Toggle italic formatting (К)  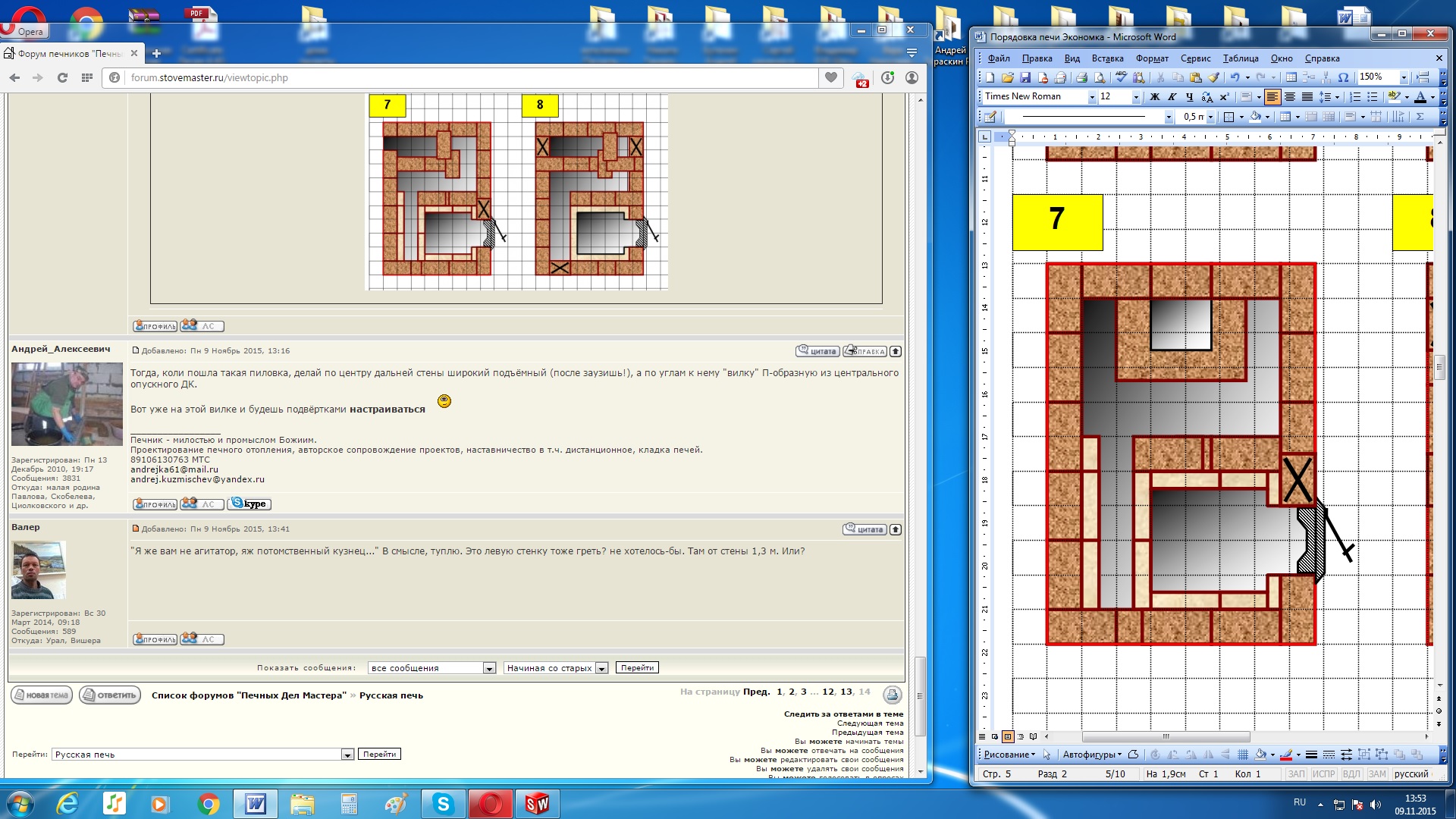click(x=1172, y=97)
